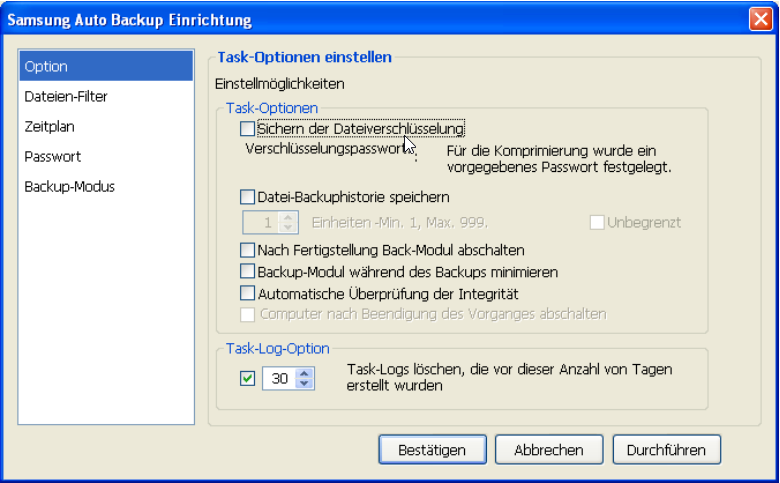Screen dimensions: 780x483
Task: Click the Task-Optionen einstellen heading
Action: tap(304, 57)
